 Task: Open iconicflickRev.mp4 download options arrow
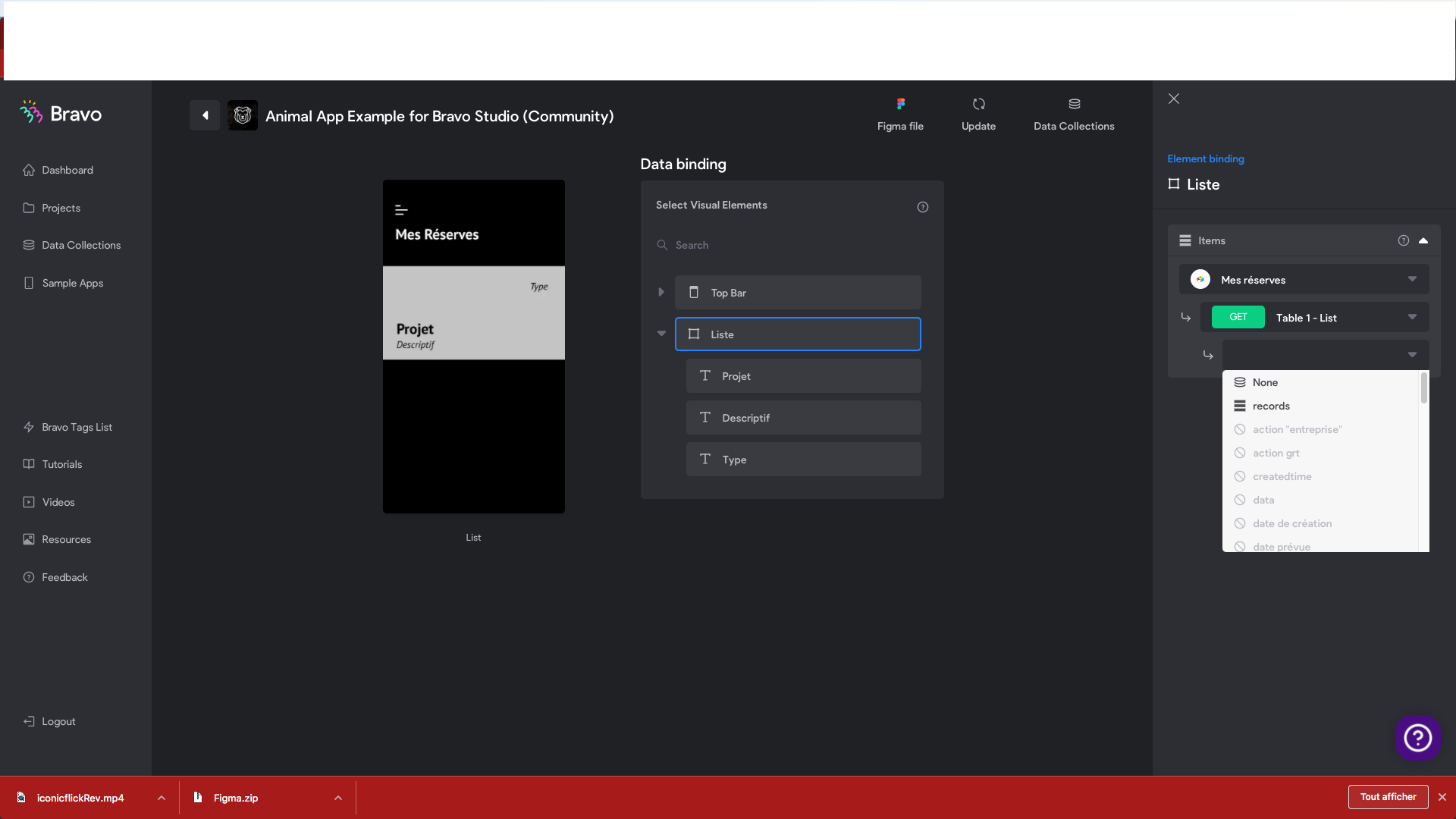pyautogui.click(x=162, y=798)
